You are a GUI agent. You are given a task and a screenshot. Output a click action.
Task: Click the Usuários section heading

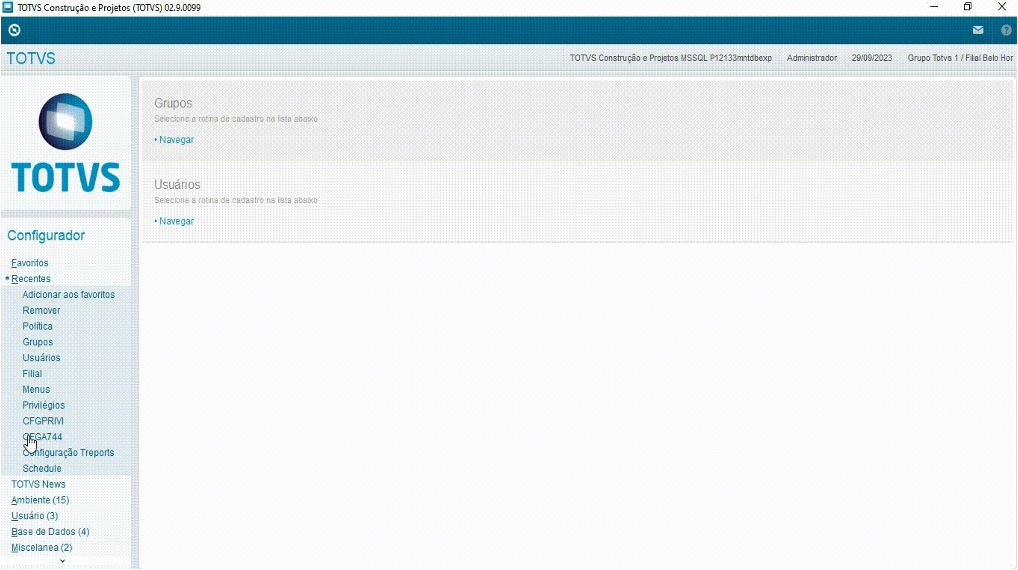177,185
